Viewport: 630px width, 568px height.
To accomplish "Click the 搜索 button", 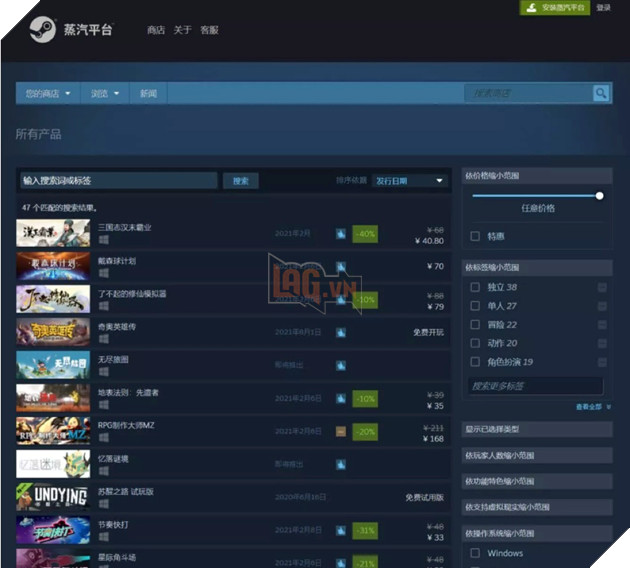I will point(241,181).
